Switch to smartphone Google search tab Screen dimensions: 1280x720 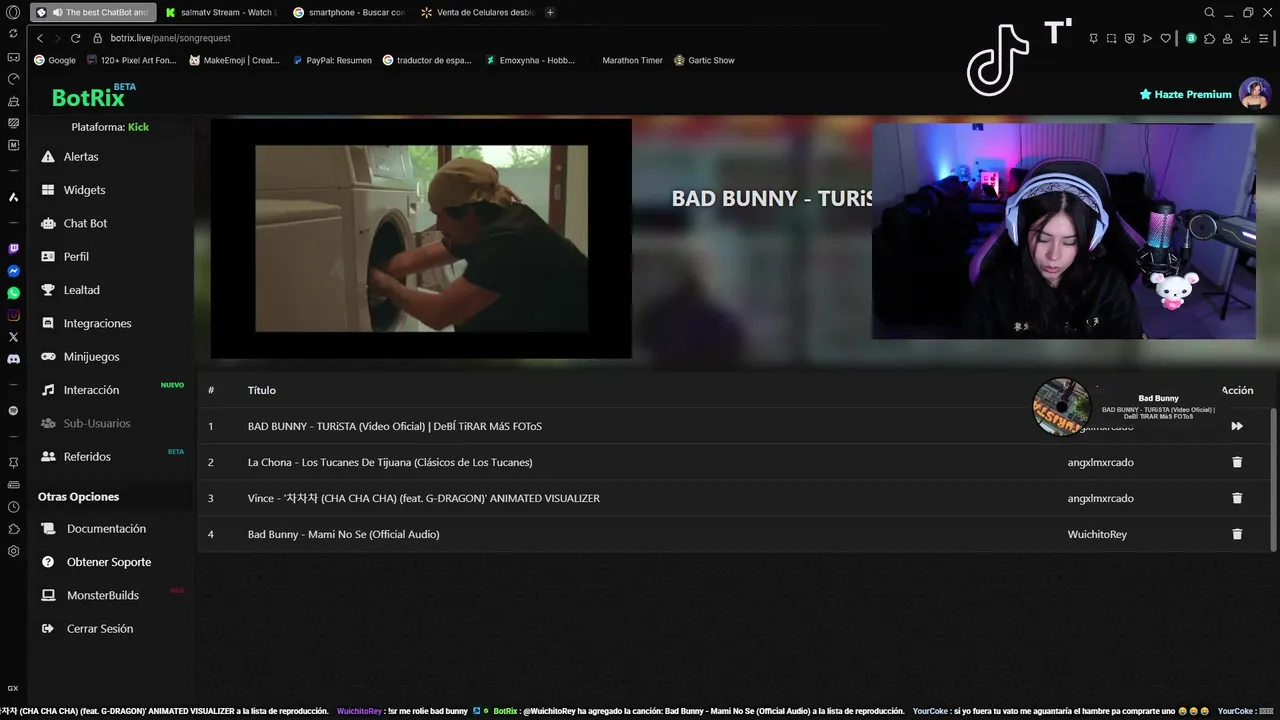[348, 12]
